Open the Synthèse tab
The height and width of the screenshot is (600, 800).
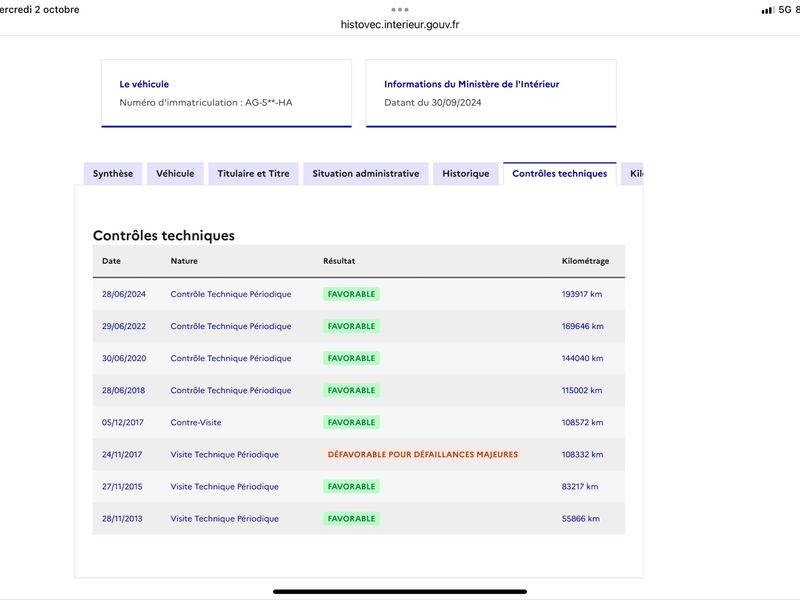(x=113, y=173)
